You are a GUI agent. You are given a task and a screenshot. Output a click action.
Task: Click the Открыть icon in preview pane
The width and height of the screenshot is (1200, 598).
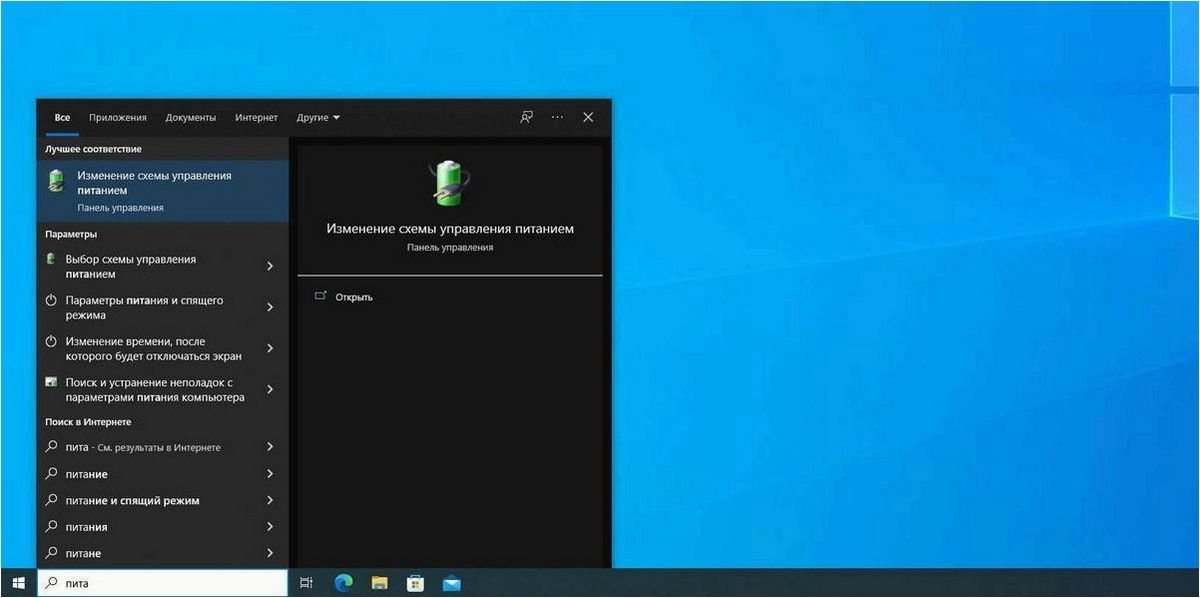pos(320,296)
